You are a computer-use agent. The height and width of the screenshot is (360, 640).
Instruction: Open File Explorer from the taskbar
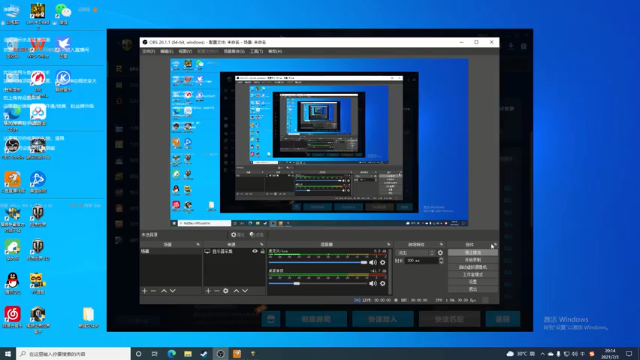pos(188,354)
